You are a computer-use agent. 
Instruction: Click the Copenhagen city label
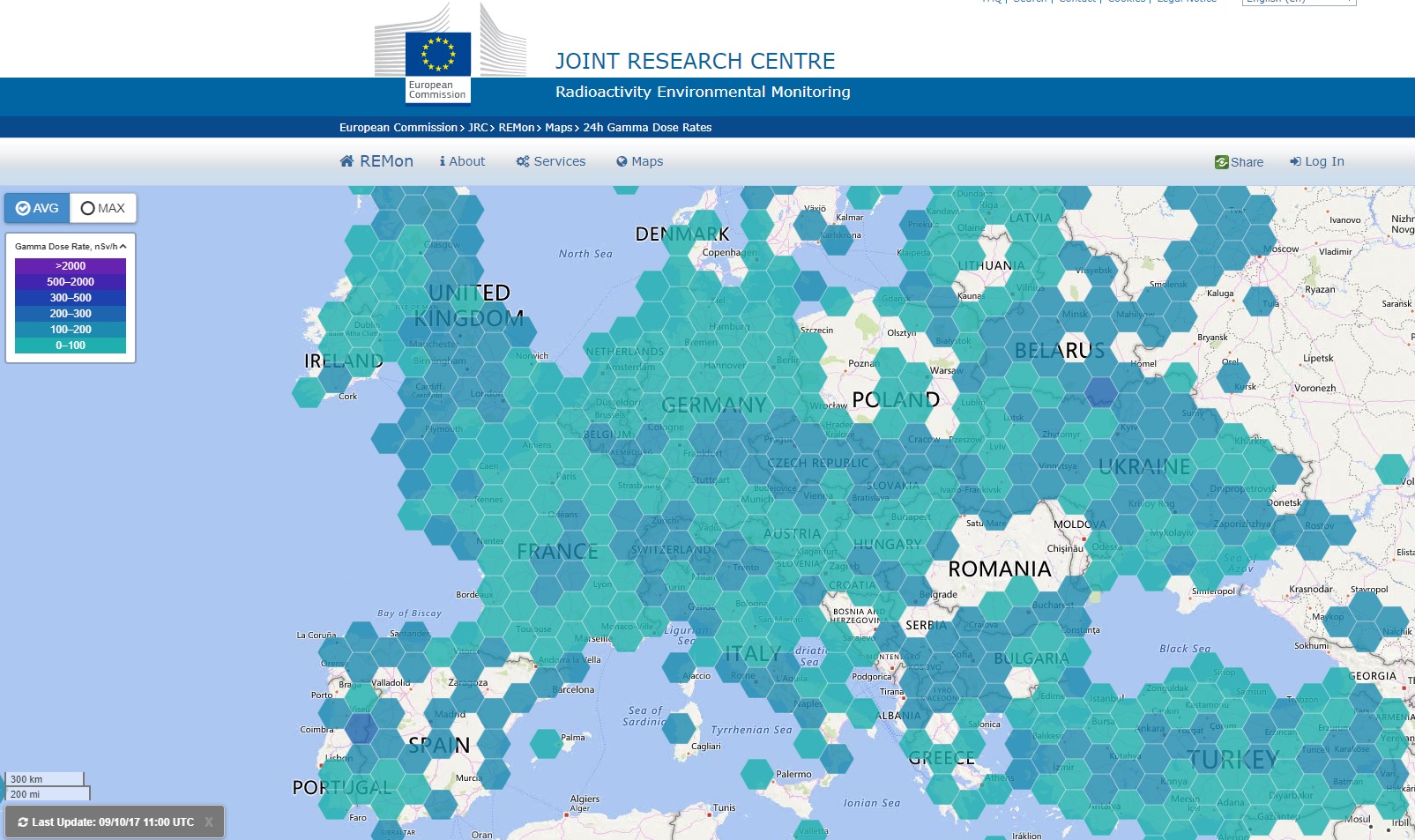pyautogui.click(x=729, y=253)
